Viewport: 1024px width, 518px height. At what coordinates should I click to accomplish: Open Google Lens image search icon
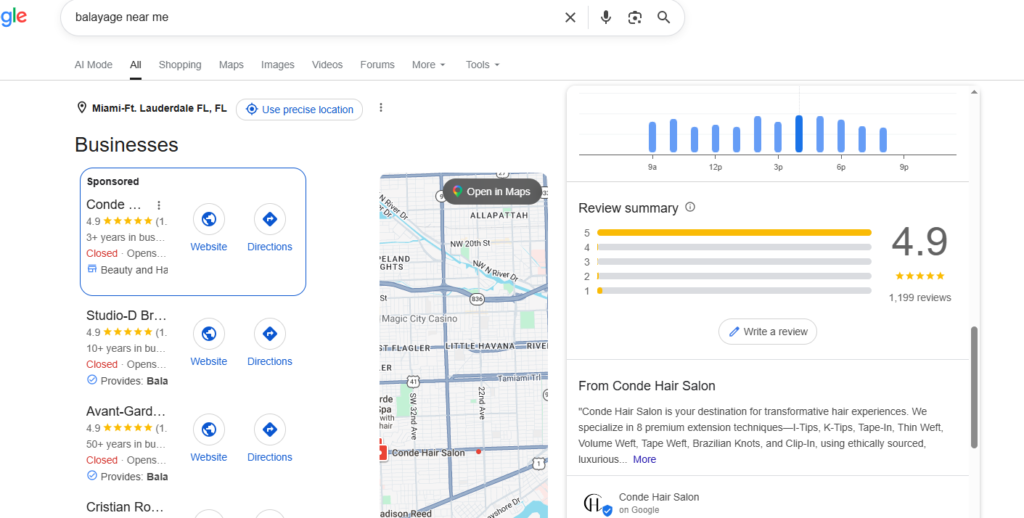pyautogui.click(x=635, y=18)
